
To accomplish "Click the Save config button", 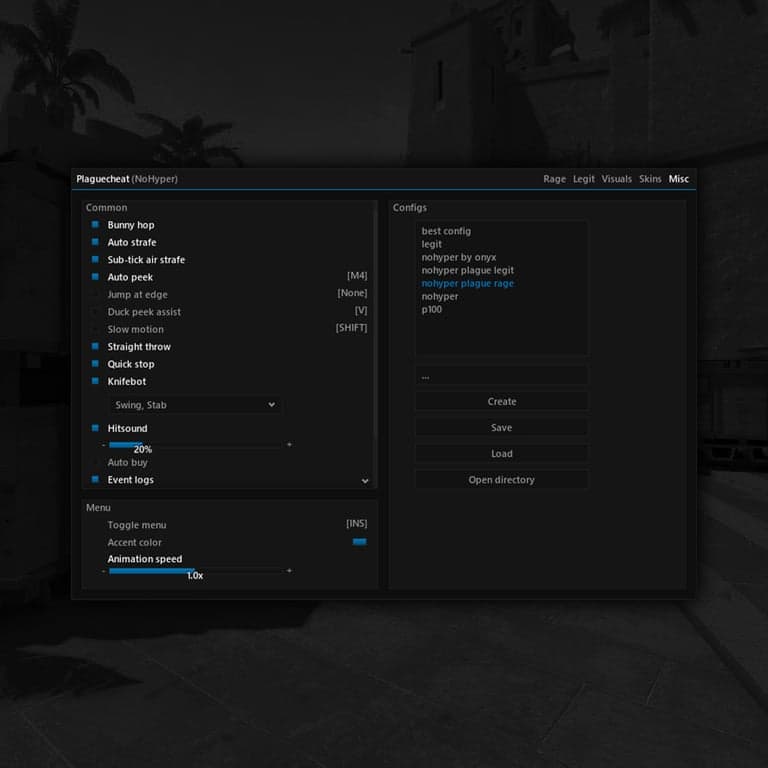I will (x=502, y=428).
